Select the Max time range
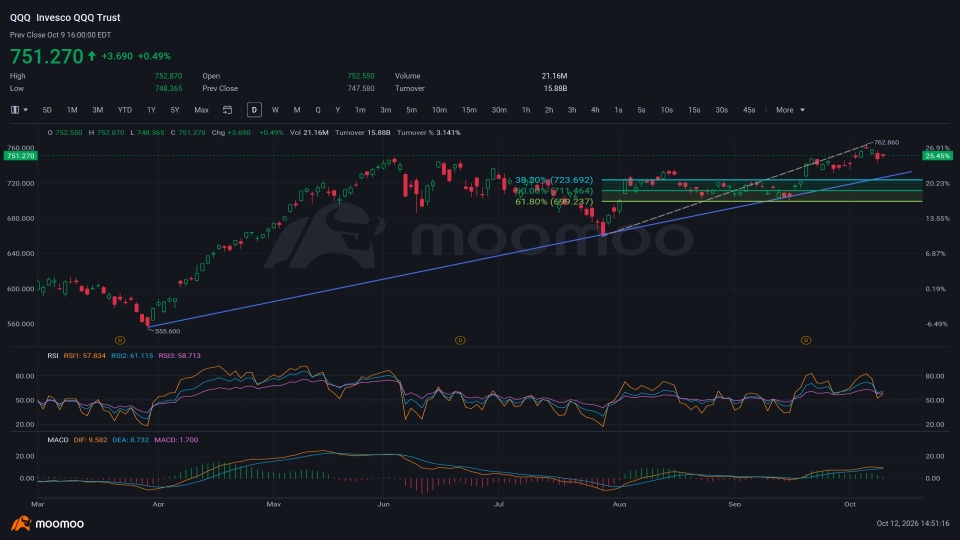 click(201, 110)
